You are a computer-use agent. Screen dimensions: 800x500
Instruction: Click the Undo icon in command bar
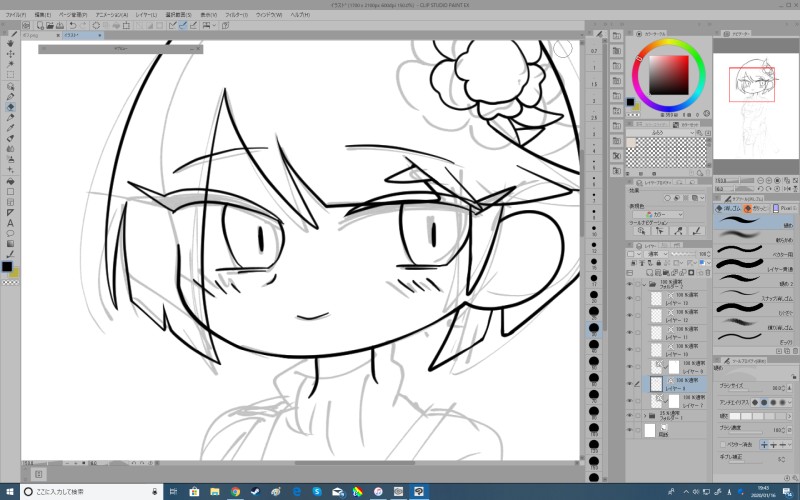click(73, 25)
